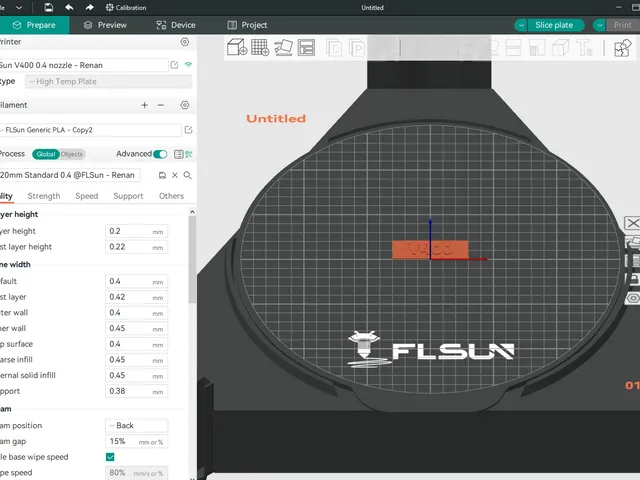Click the Slice plate button
Image resolution: width=640 pixels, height=480 pixels.
[554, 25]
